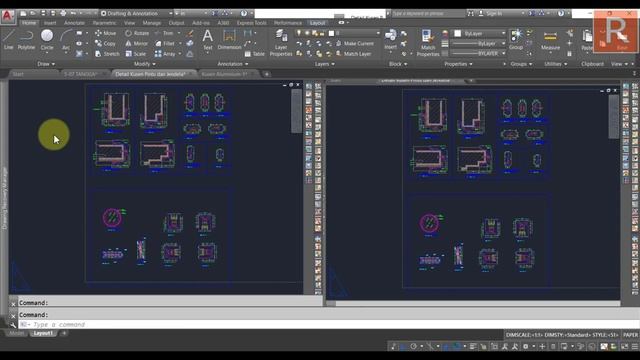The width and height of the screenshot is (640, 360).
Task: Open the status bar customization menu
Action: point(635,347)
